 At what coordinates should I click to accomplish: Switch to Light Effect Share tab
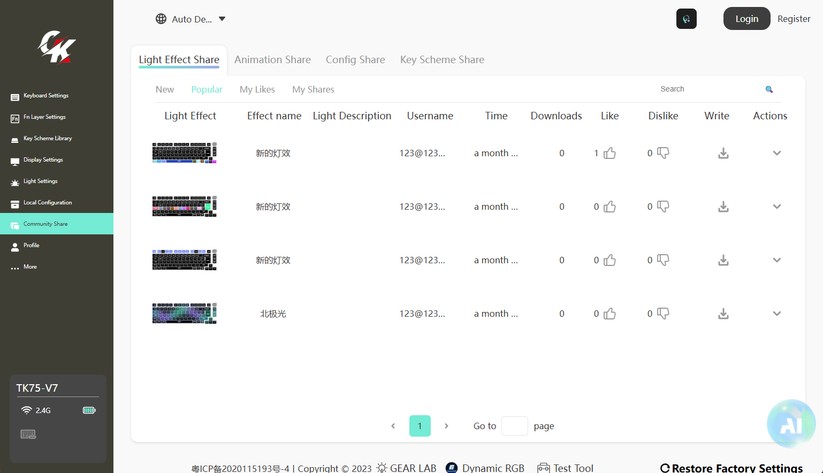click(179, 60)
